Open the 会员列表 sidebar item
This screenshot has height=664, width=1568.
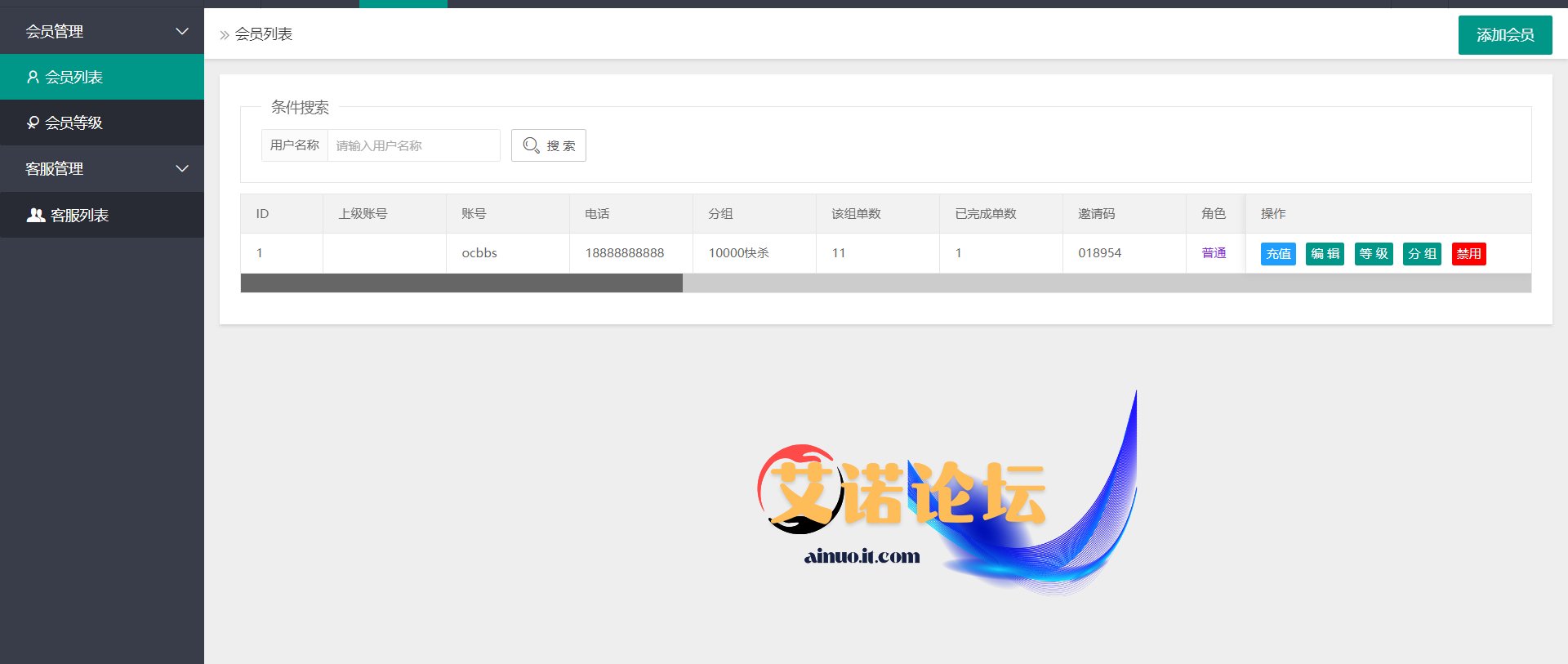(x=102, y=77)
